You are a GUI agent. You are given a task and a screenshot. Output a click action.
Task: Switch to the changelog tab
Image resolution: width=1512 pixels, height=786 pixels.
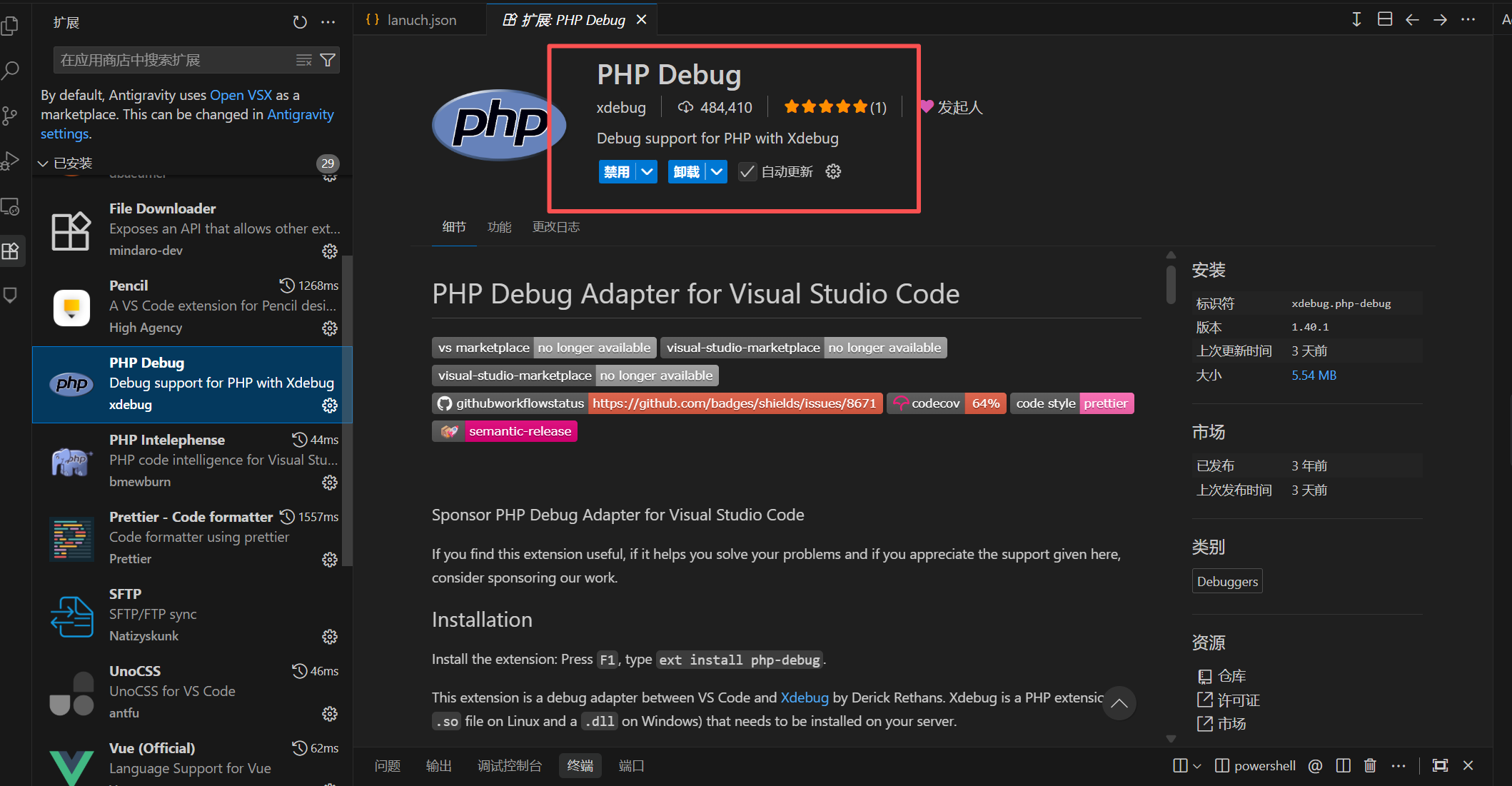tap(555, 227)
